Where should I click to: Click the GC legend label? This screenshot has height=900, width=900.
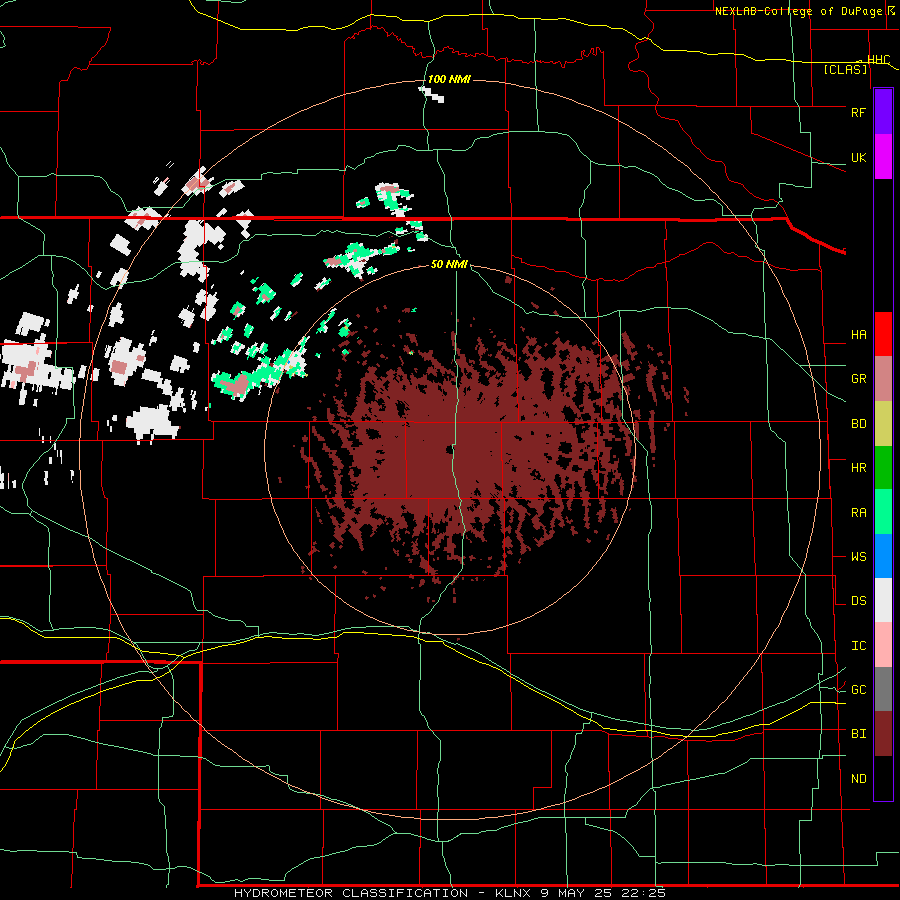click(858, 690)
